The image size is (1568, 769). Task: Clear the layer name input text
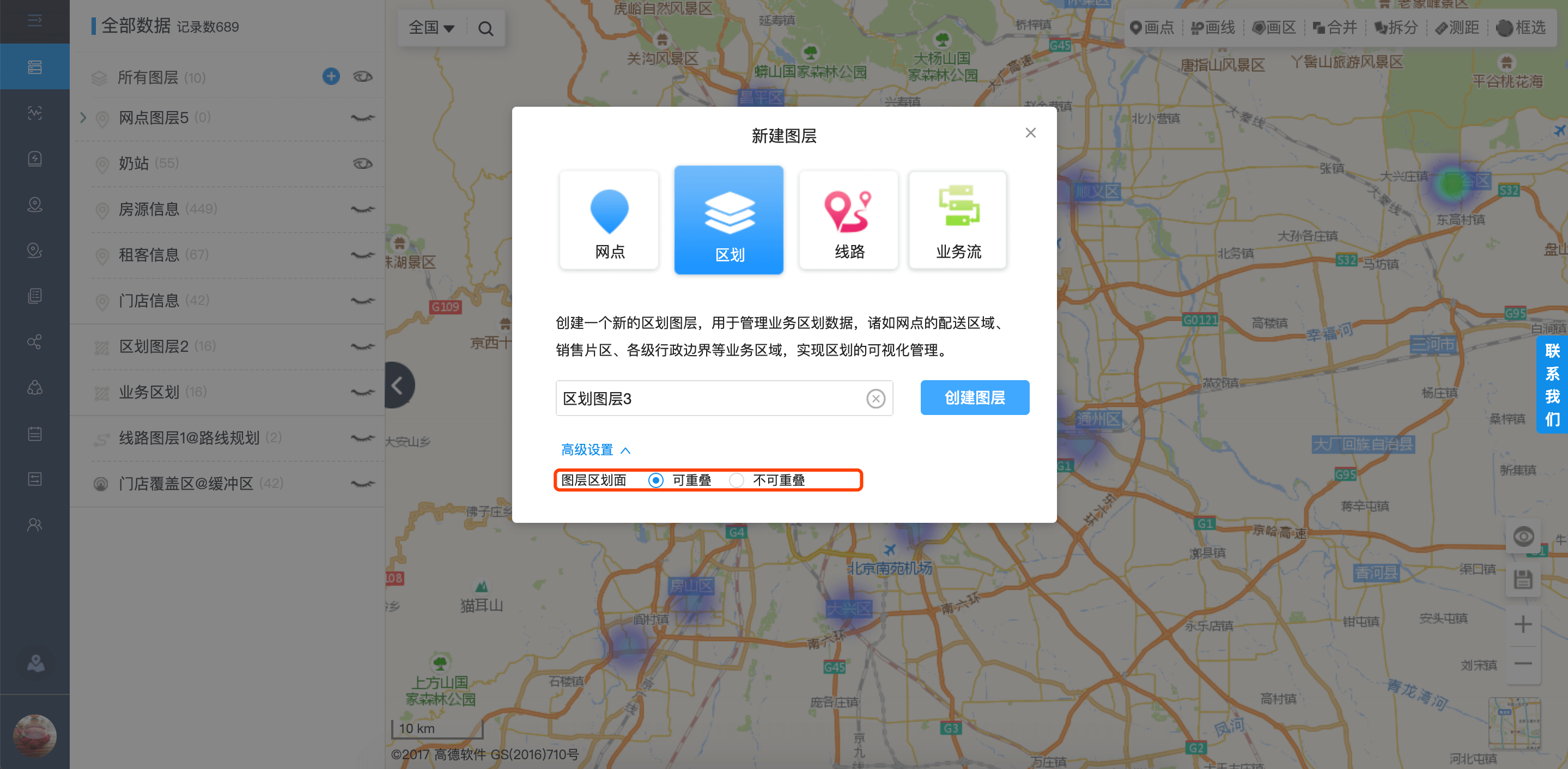point(876,399)
